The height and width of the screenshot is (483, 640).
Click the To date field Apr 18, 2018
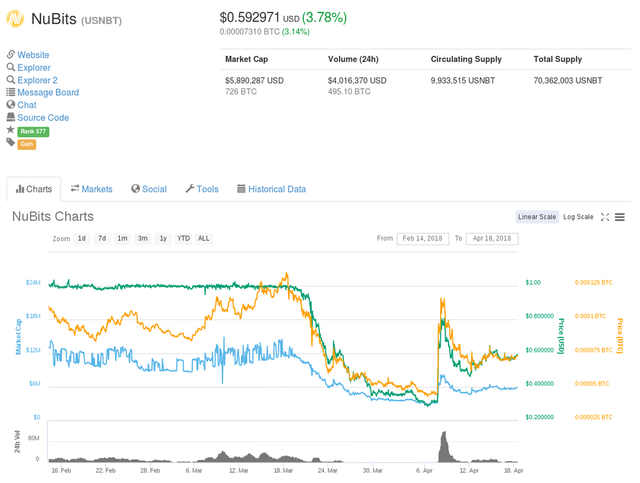492,238
